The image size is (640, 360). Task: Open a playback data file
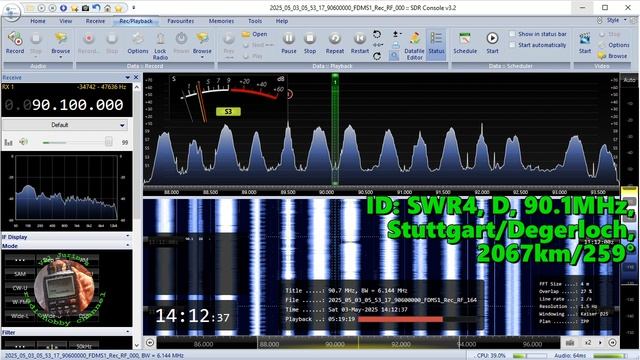[x=254, y=34]
